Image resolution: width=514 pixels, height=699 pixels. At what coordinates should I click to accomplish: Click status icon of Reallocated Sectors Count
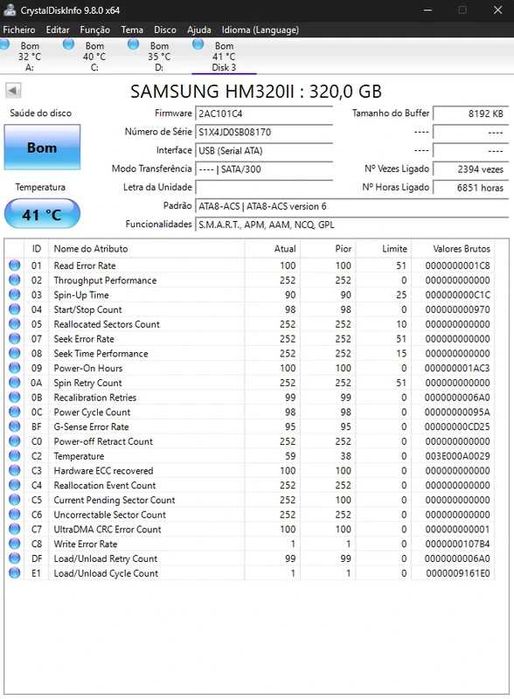tap(14, 324)
